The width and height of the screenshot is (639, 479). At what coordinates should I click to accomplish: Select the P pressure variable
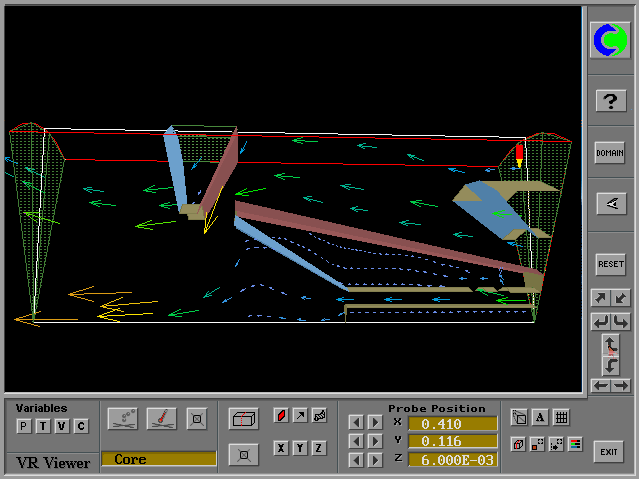click(24, 427)
